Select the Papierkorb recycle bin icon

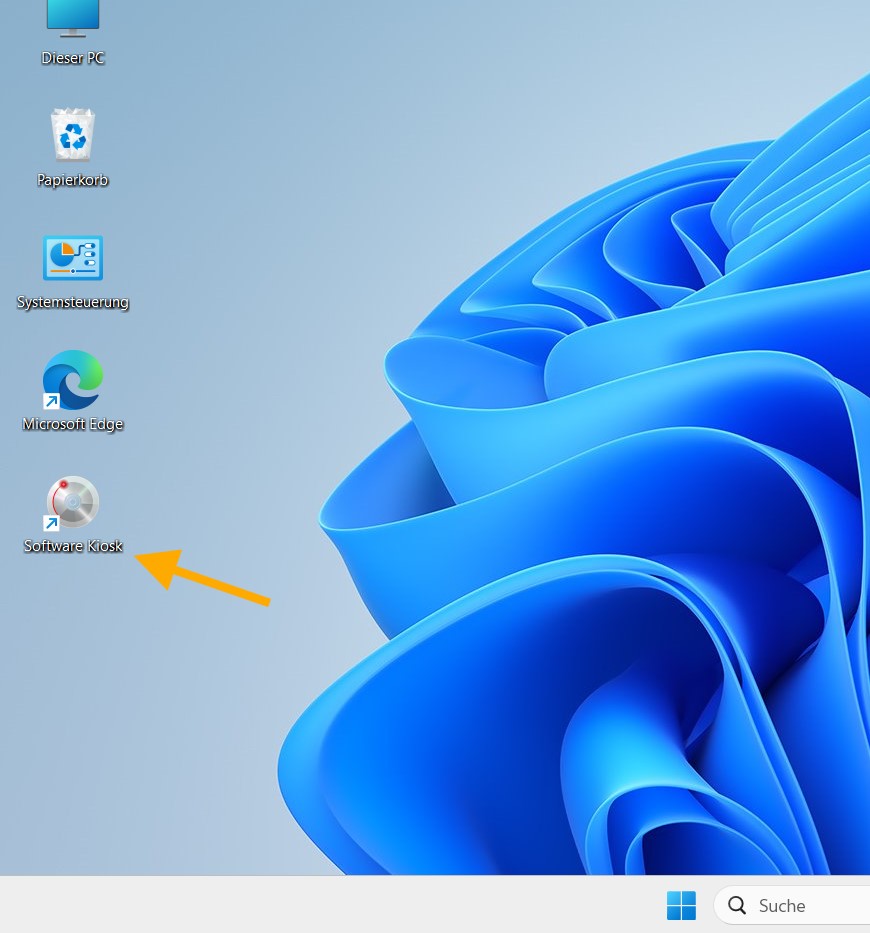[x=73, y=135]
